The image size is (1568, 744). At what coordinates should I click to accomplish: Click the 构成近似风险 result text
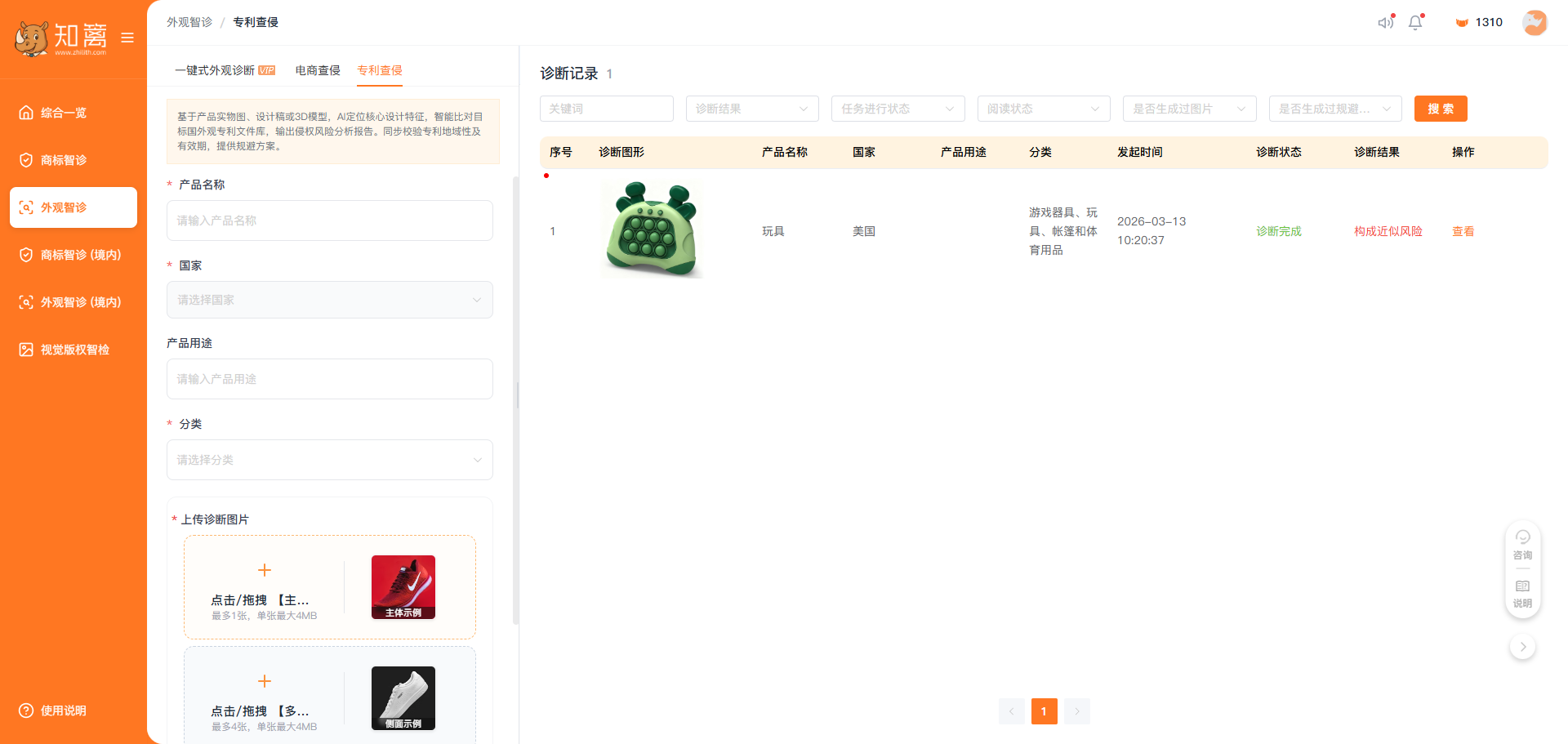pyautogui.click(x=1388, y=231)
